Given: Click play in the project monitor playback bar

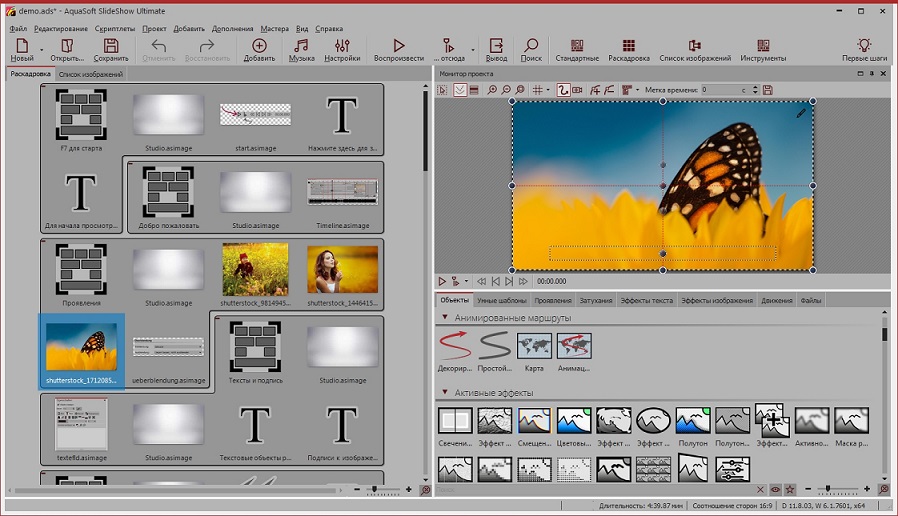Looking at the screenshot, I should [442, 281].
